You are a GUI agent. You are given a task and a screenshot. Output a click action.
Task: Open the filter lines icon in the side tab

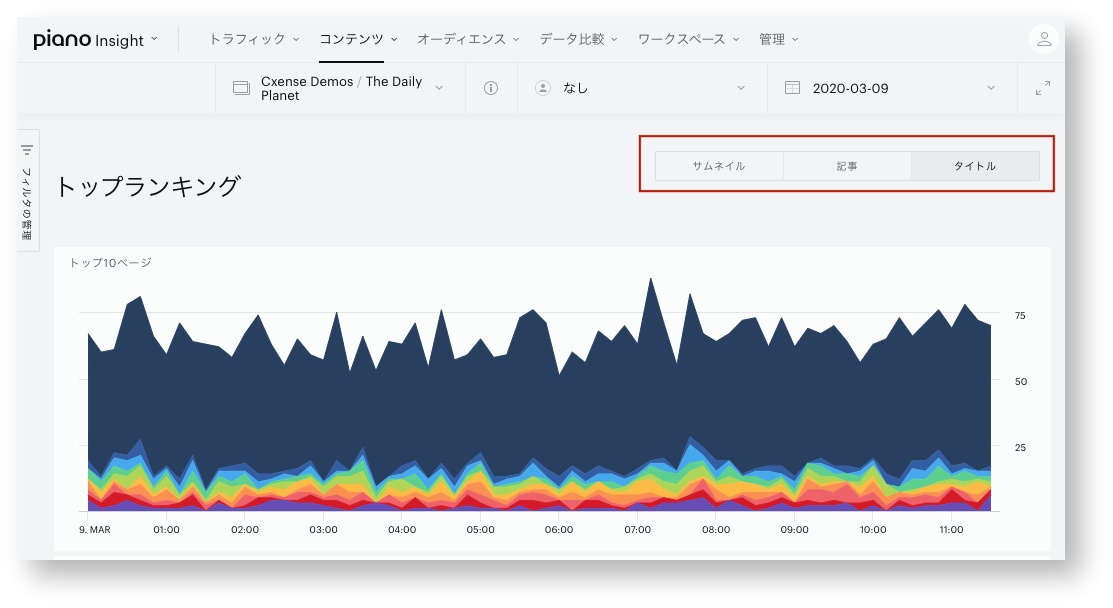pos(27,150)
